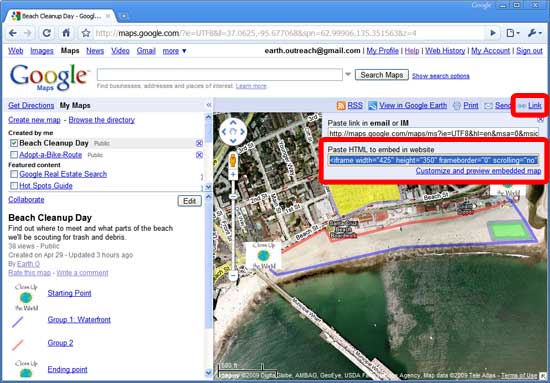Bookmark this page with the star icon
Viewport: 550px width, 383px height.
coord(86,33)
